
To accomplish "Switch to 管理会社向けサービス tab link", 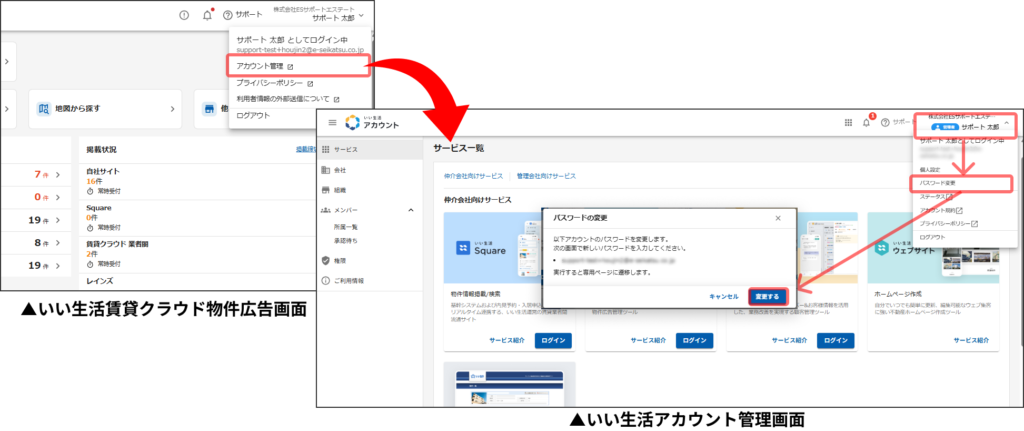I will click(547, 176).
